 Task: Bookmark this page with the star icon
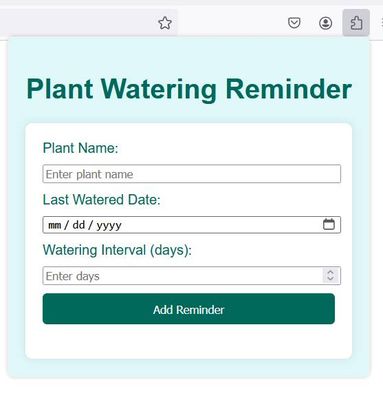point(165,23)
